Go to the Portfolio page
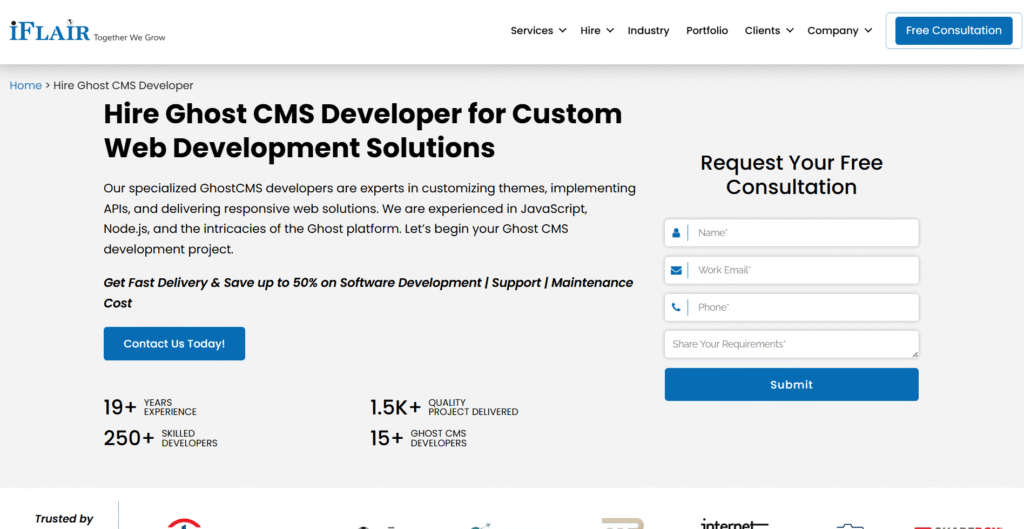 pyautogui.click(x=707, y=31)
